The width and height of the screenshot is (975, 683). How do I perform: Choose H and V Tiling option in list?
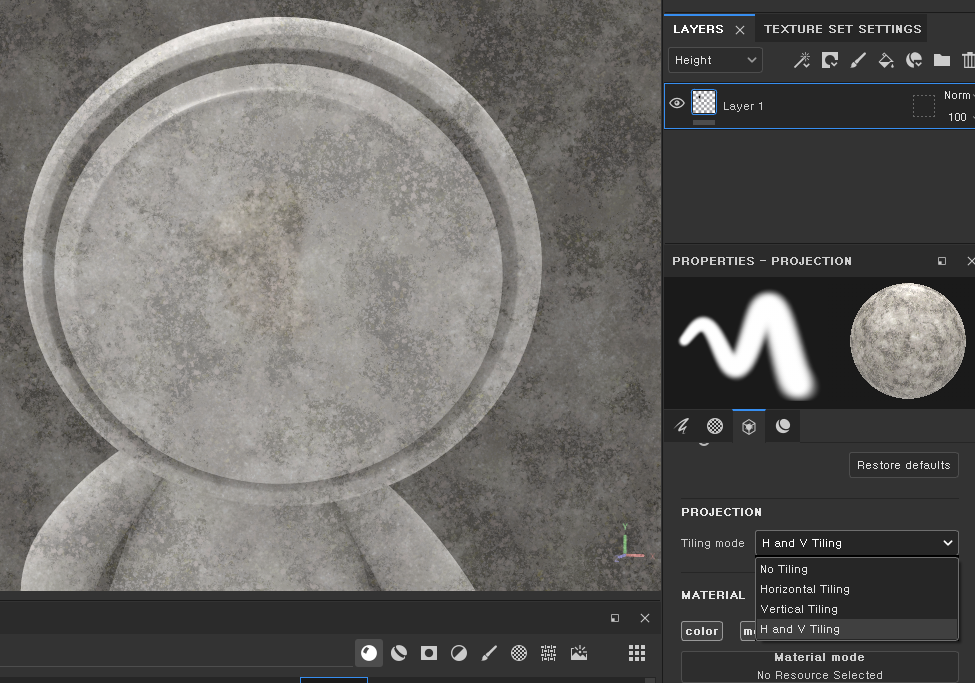(x=856, y=629)
